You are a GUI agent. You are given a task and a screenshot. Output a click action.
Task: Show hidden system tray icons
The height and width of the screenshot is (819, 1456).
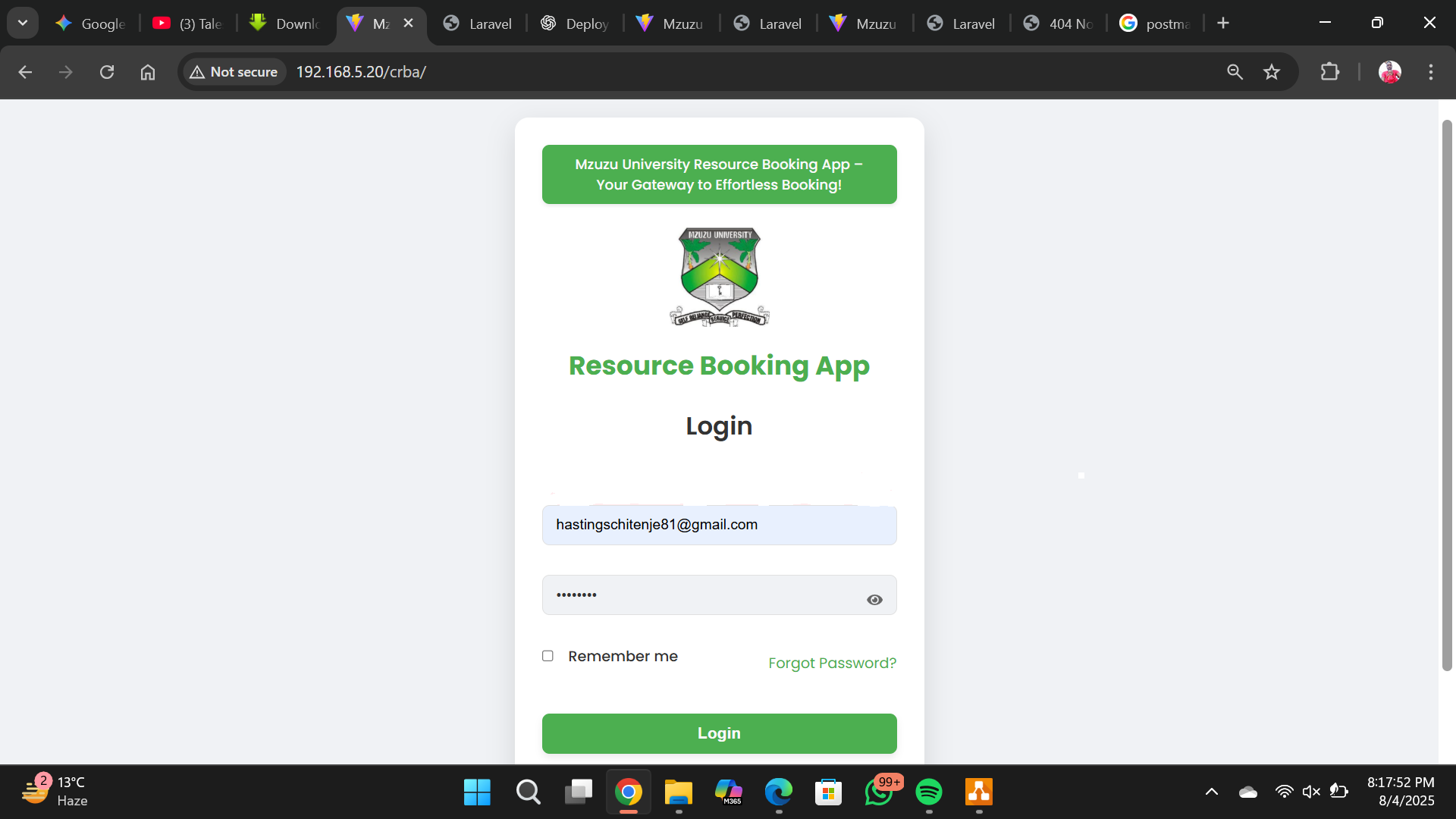click(1212, 792)
